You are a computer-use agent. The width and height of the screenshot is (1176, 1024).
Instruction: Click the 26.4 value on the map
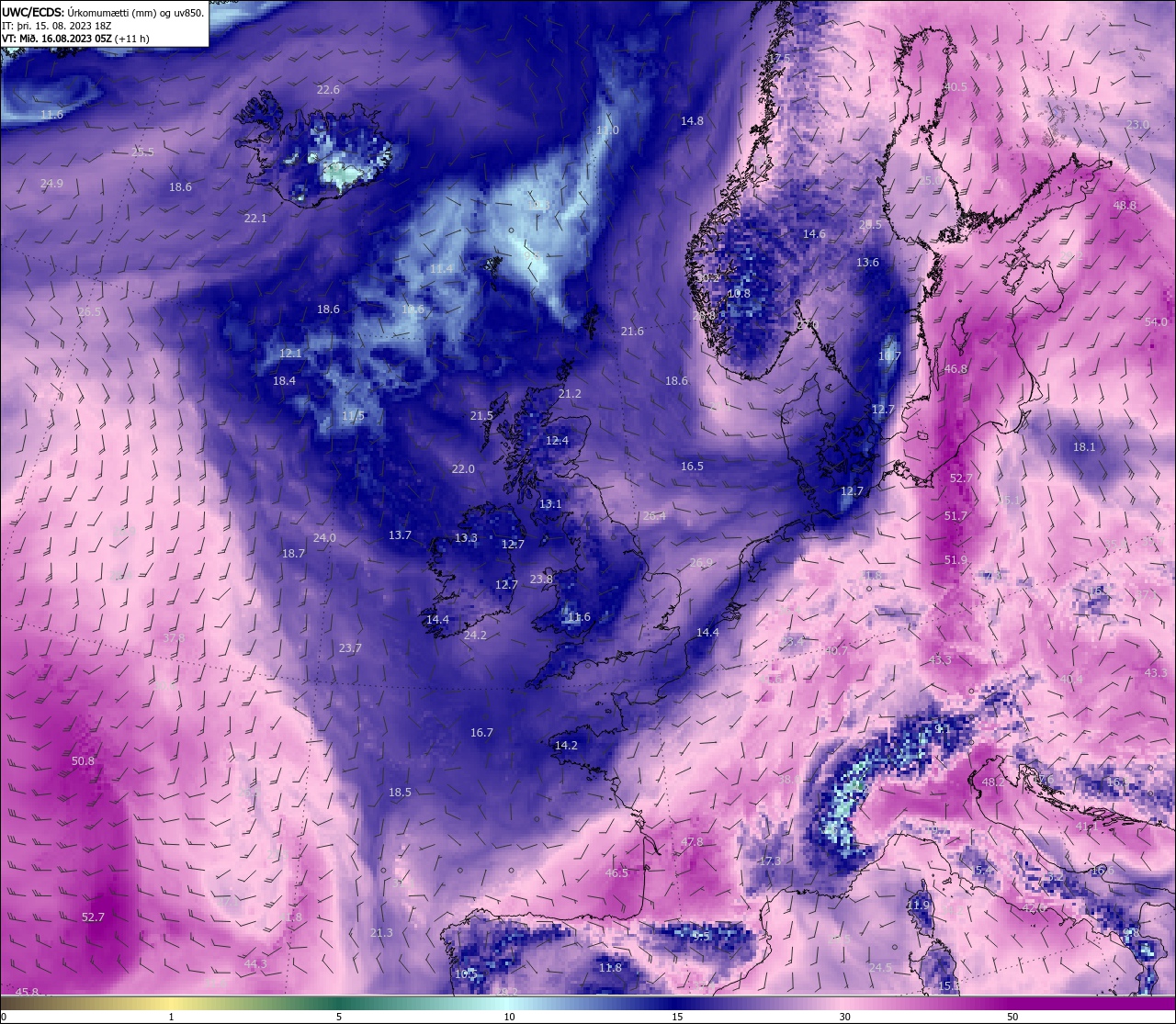[653, 516]
